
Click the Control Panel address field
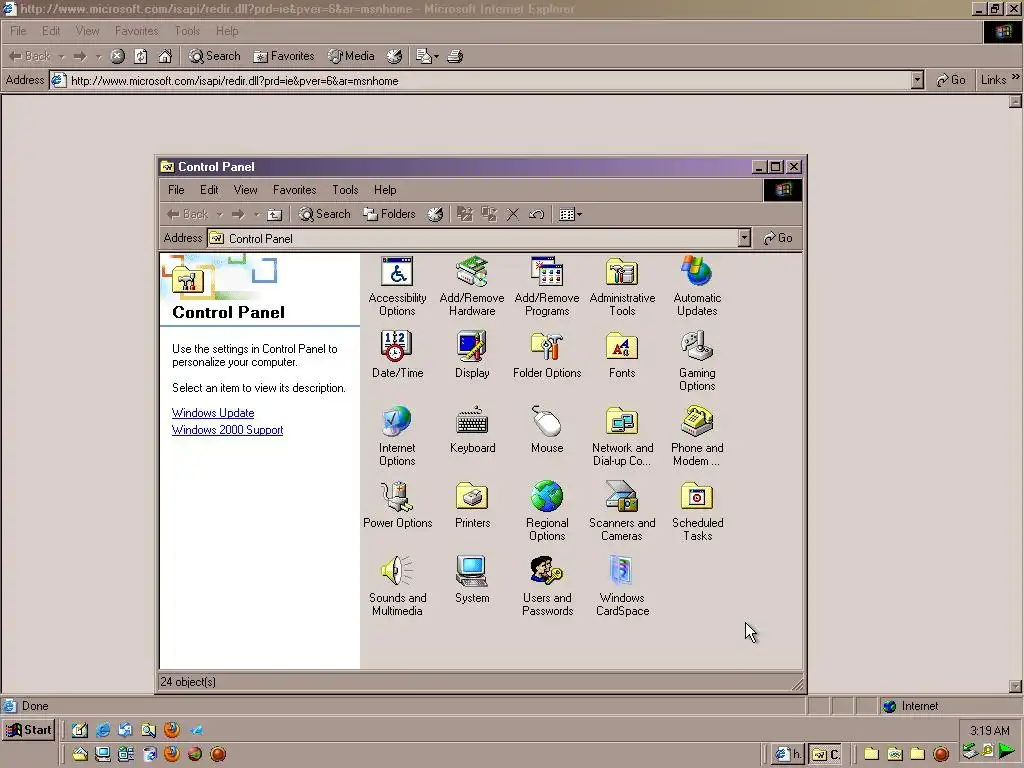point(473,238)
